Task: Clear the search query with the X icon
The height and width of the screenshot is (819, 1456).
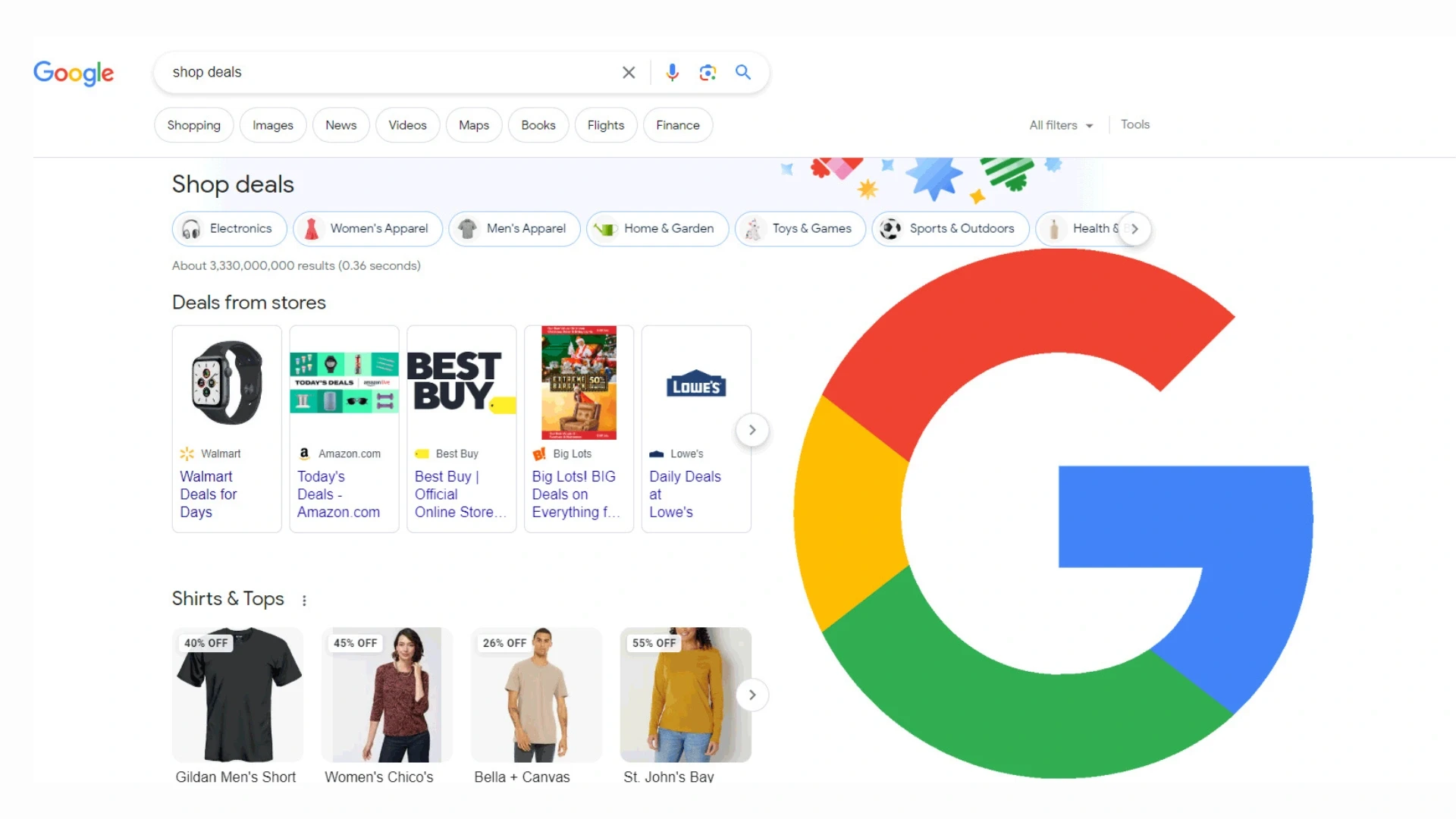Action: (x=629, y=73)
